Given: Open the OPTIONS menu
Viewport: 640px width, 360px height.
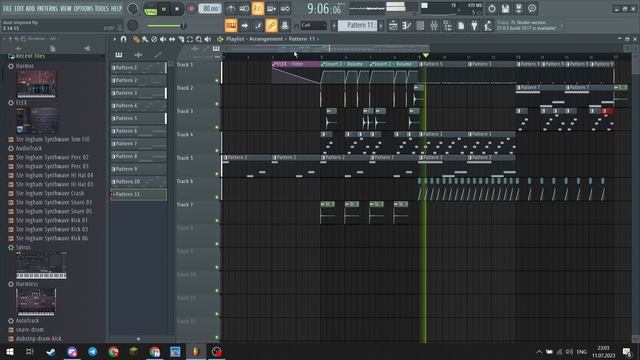Looking at the screenshot, I should point(83,8).
